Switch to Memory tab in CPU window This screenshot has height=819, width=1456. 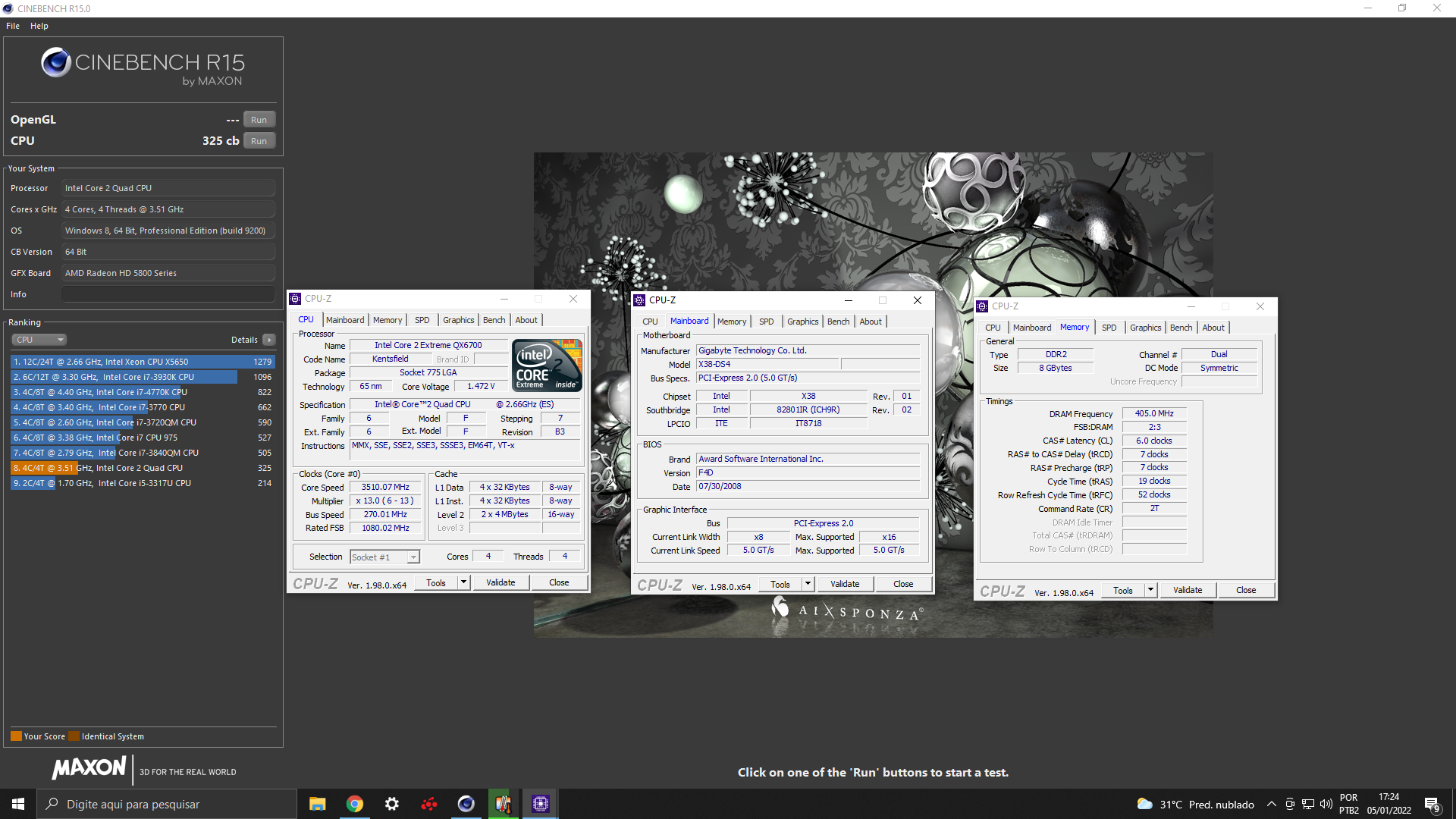point(388,320)
